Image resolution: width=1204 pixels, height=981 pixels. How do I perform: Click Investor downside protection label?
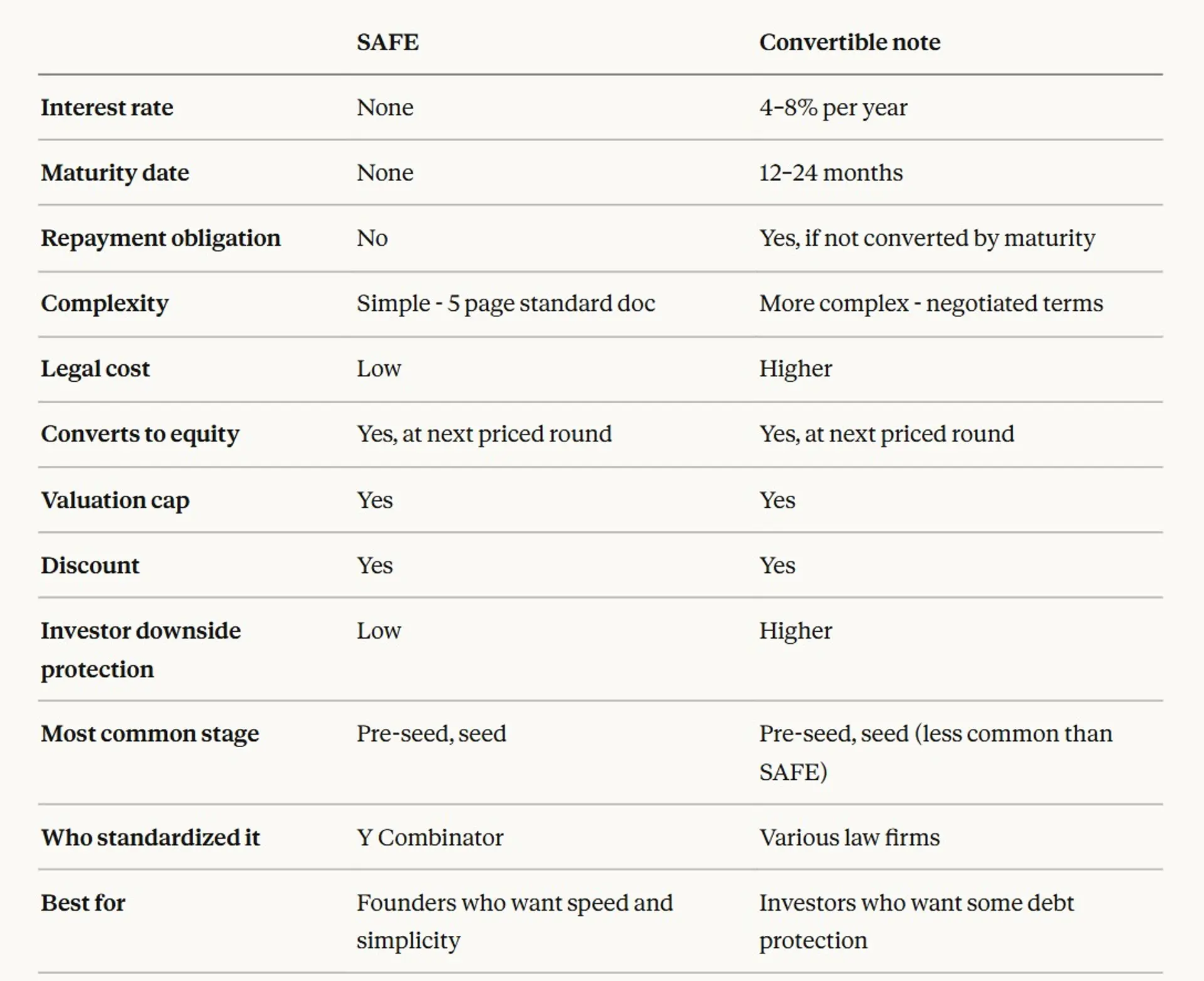[140, 650]
